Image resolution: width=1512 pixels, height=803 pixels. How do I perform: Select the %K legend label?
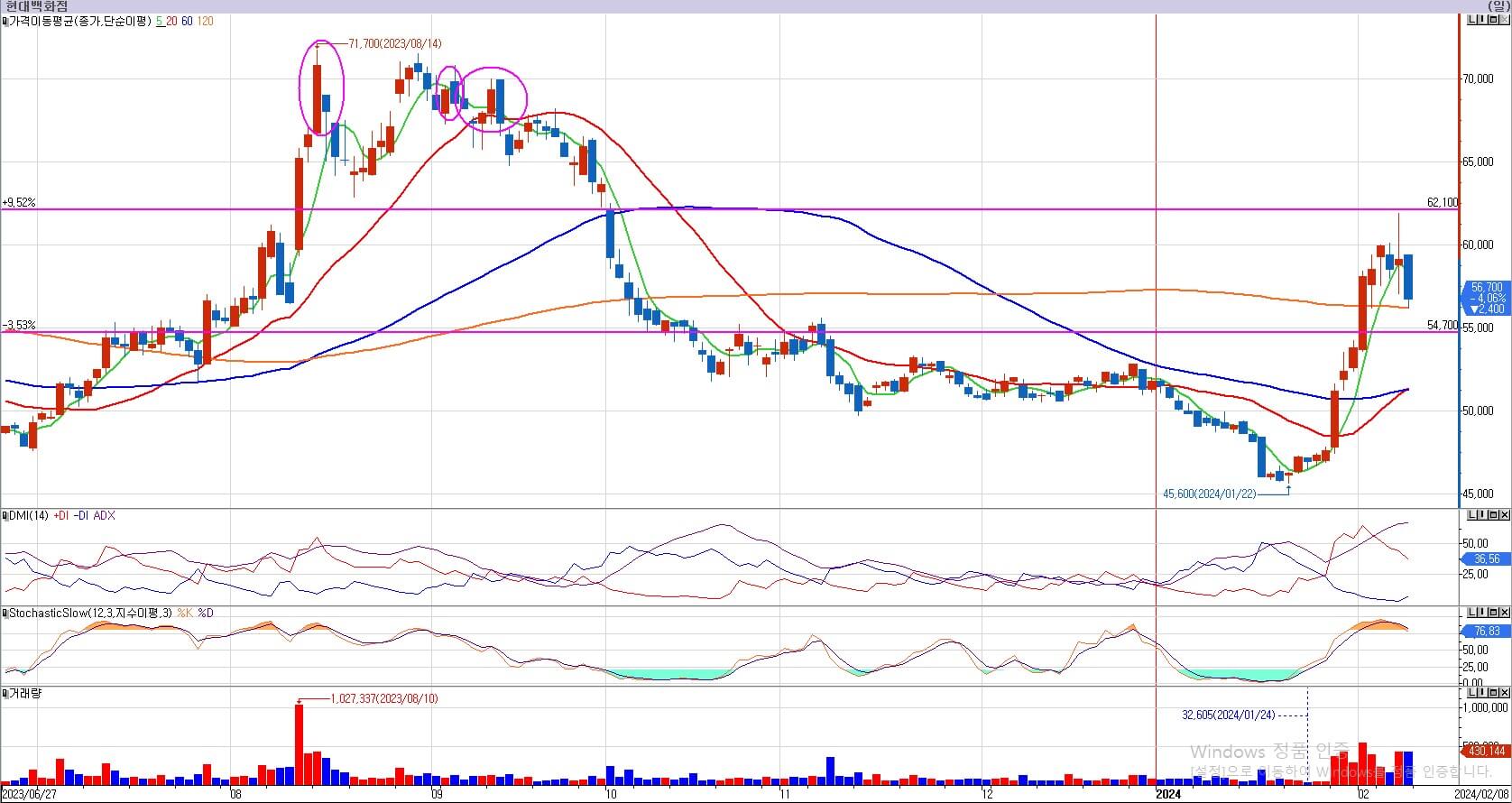[x=185, y=613]
